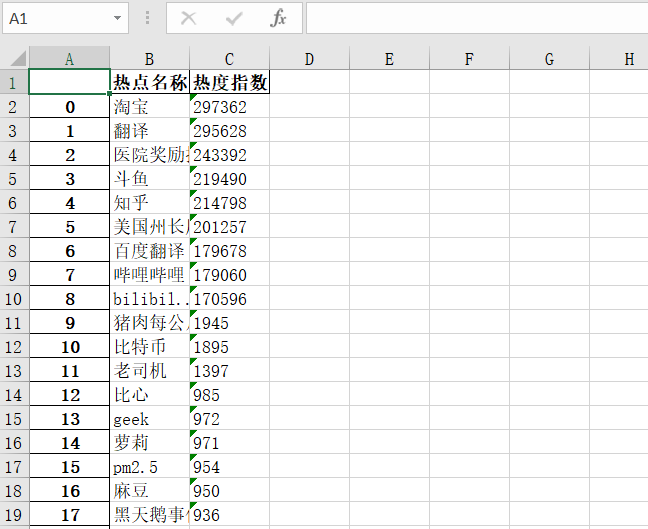The image size is (648, 529).
Task: Select row 1 header
Action: point(14,82)
